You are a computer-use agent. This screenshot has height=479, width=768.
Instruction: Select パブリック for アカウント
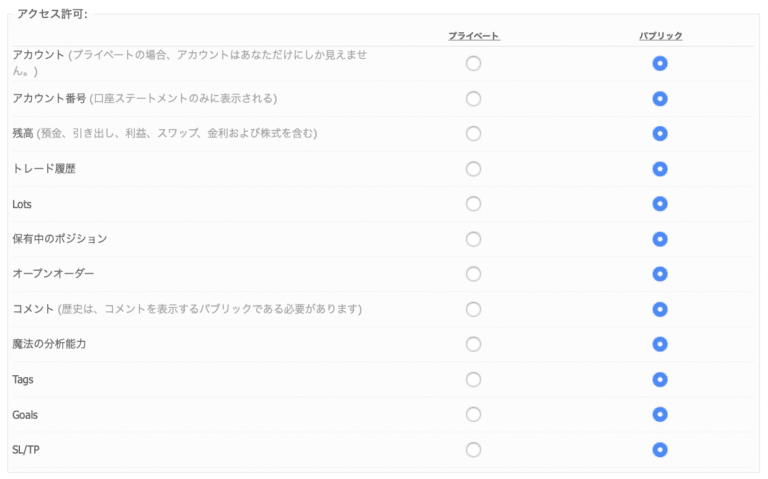[x=660, y=64]
